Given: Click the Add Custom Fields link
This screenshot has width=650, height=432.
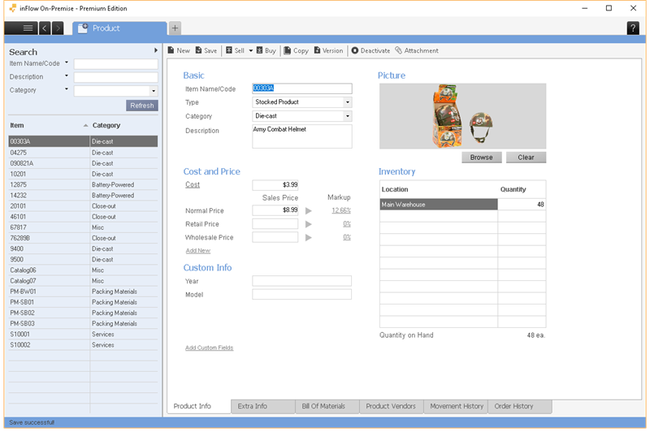Looking at the screenshot, I should tap(209, 348).
